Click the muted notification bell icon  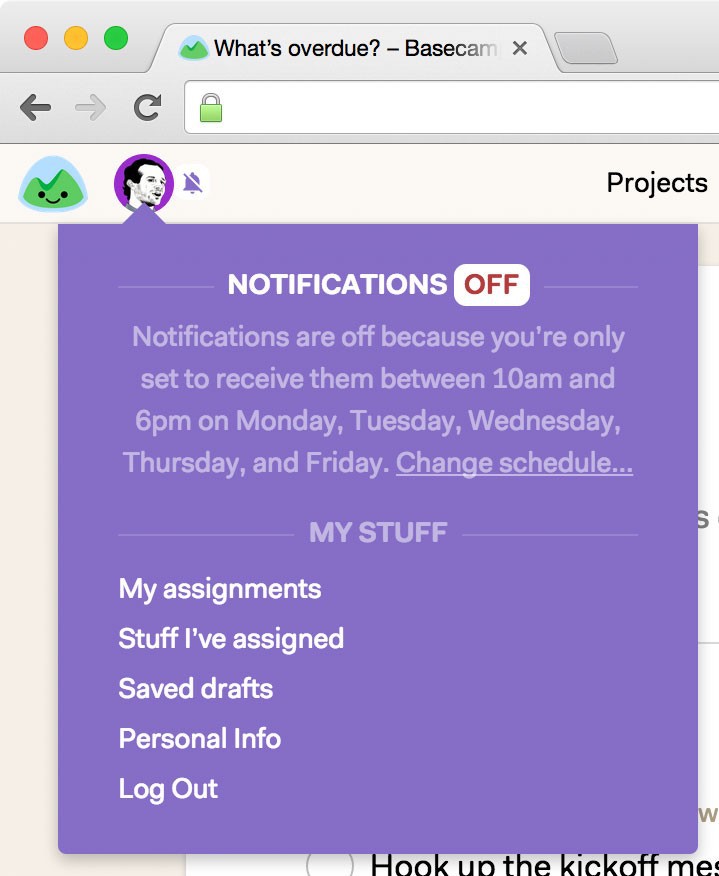[x=193, y=183]
